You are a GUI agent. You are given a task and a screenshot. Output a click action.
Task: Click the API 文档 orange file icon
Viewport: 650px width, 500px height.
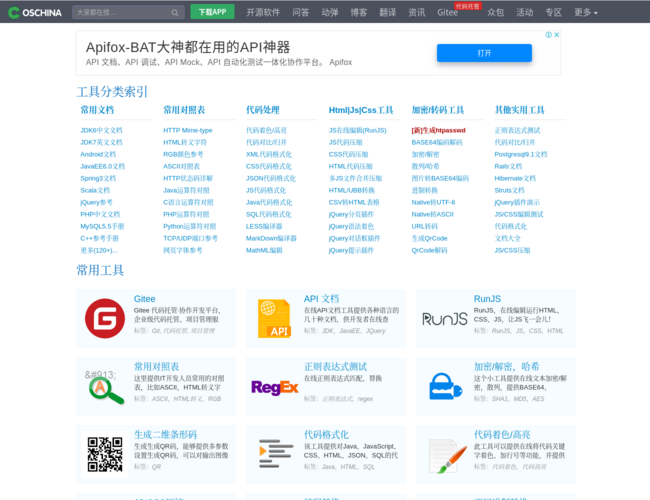pyautogui.click(x=273, y=318)
